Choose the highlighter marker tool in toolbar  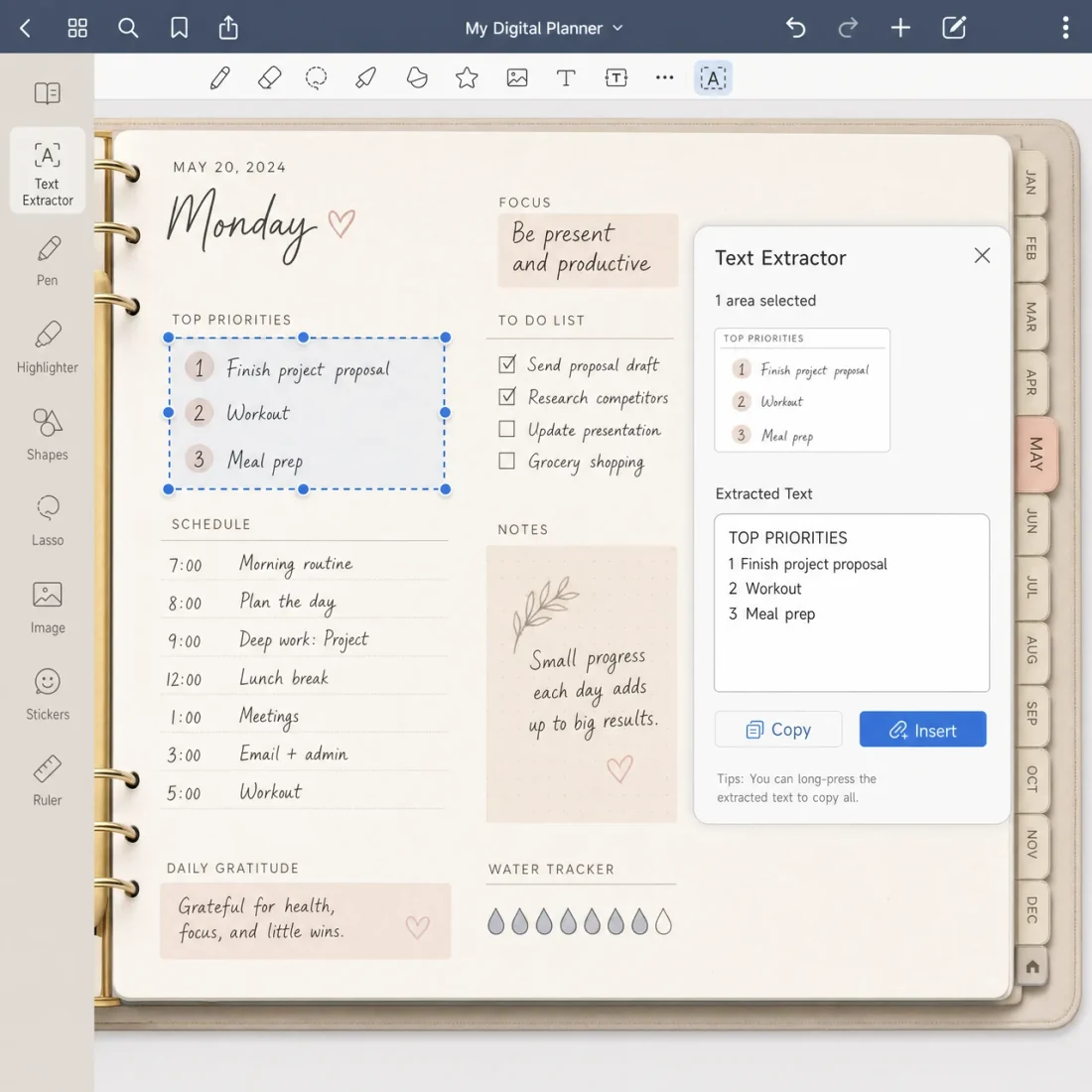coord(366,77)
